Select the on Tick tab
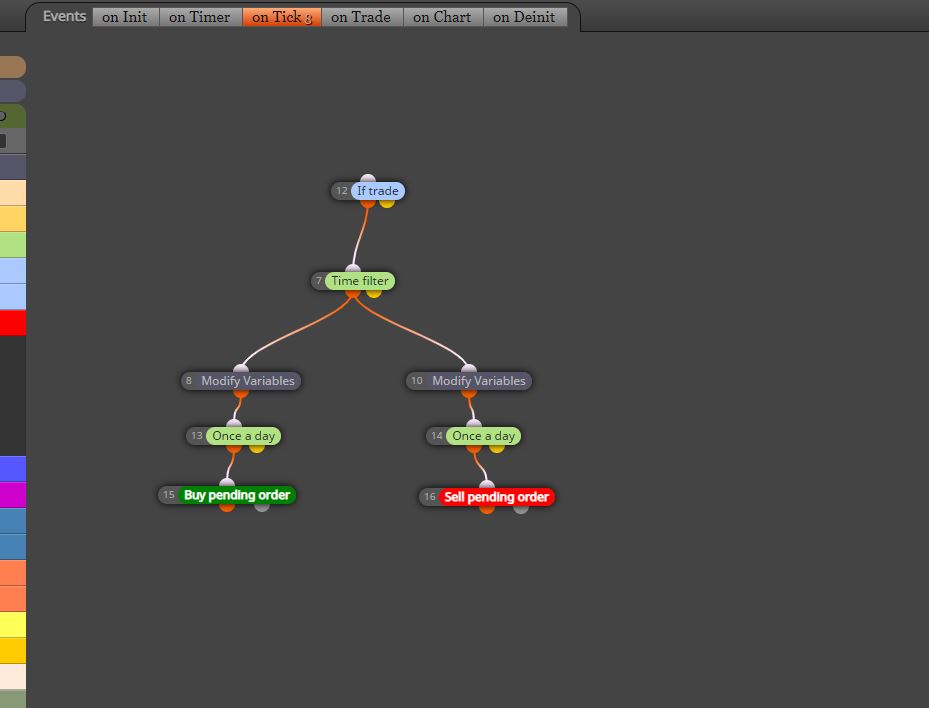Viewport: 929px width, 708px height. click(x=282, y=17)
